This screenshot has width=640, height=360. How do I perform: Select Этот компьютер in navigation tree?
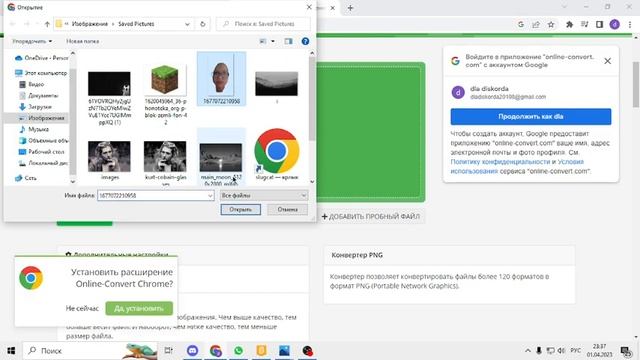click(x=41, y=73)
